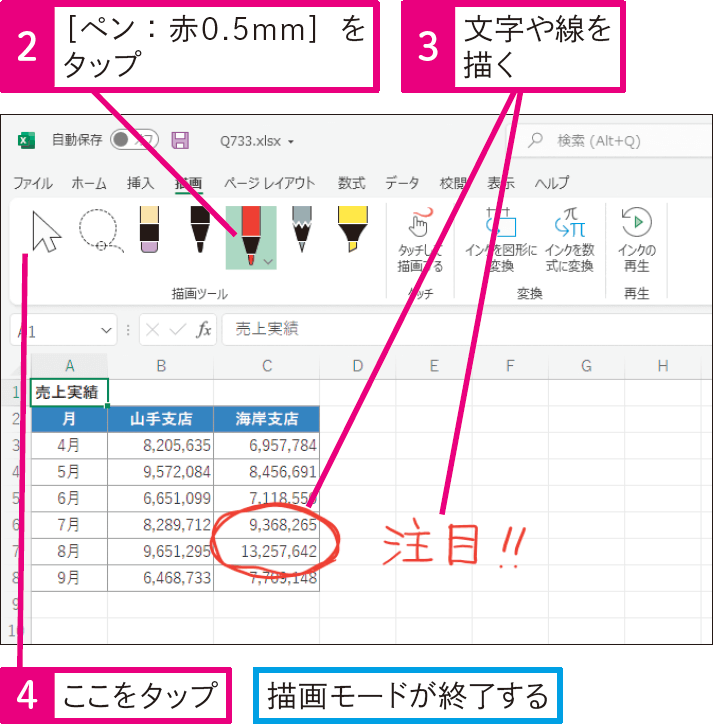This screenshot has width=713, height=724.
Task: Start Ink Replay
Action: (636, 240)
